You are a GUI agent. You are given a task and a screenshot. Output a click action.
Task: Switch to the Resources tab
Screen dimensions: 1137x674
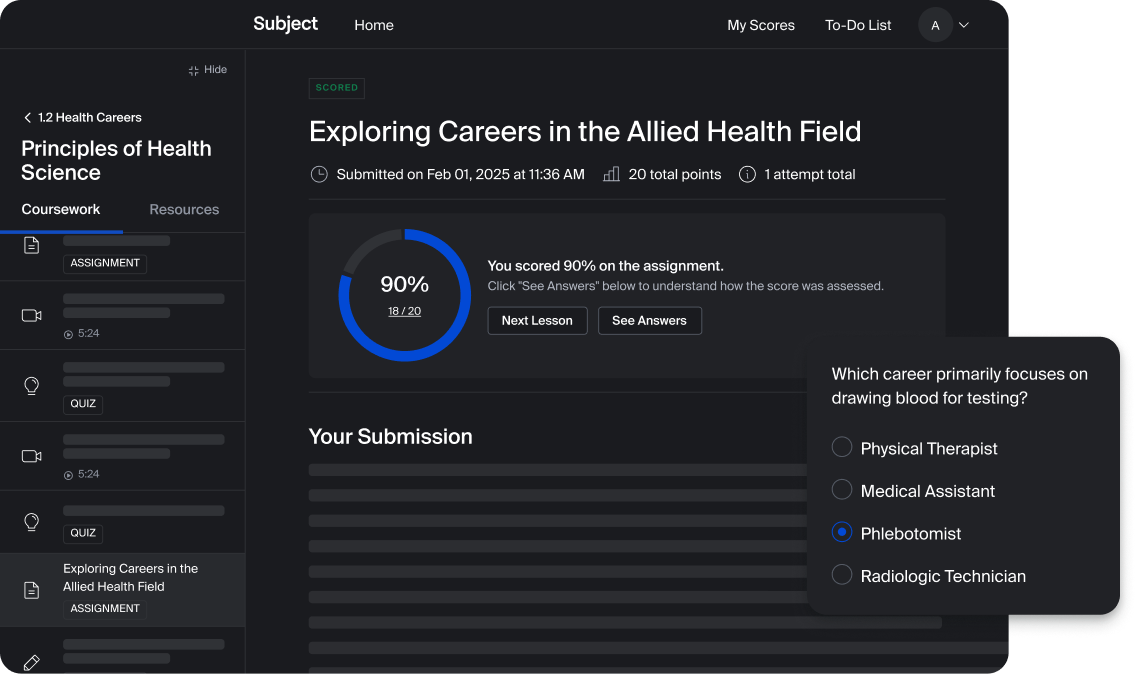(x=184, y=209)
